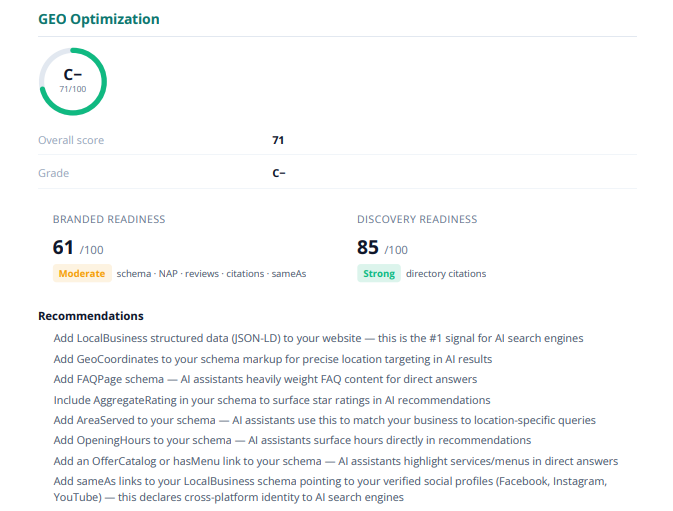The image size is (673, 511).
Task: Click the BRANDED READINESS heading
Action: [109, 219]
